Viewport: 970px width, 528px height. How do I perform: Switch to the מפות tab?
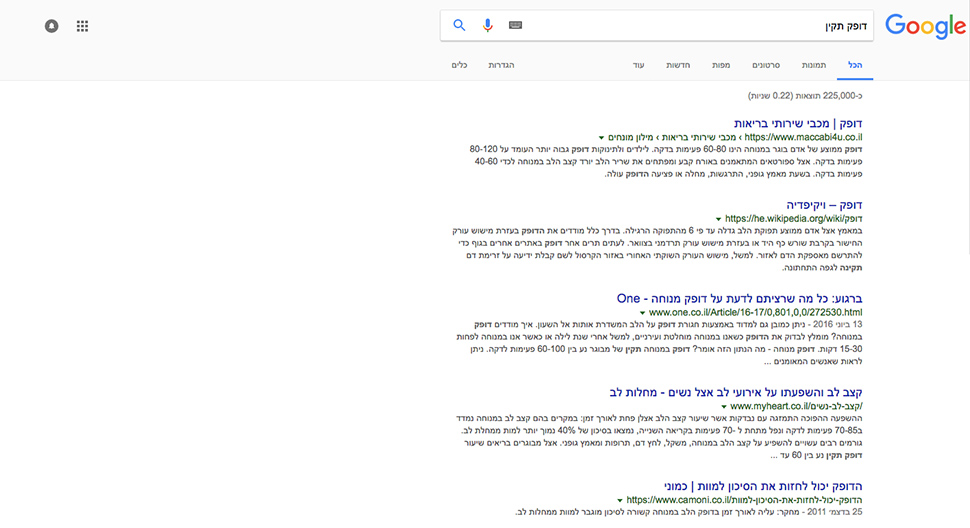coord(721,65)
